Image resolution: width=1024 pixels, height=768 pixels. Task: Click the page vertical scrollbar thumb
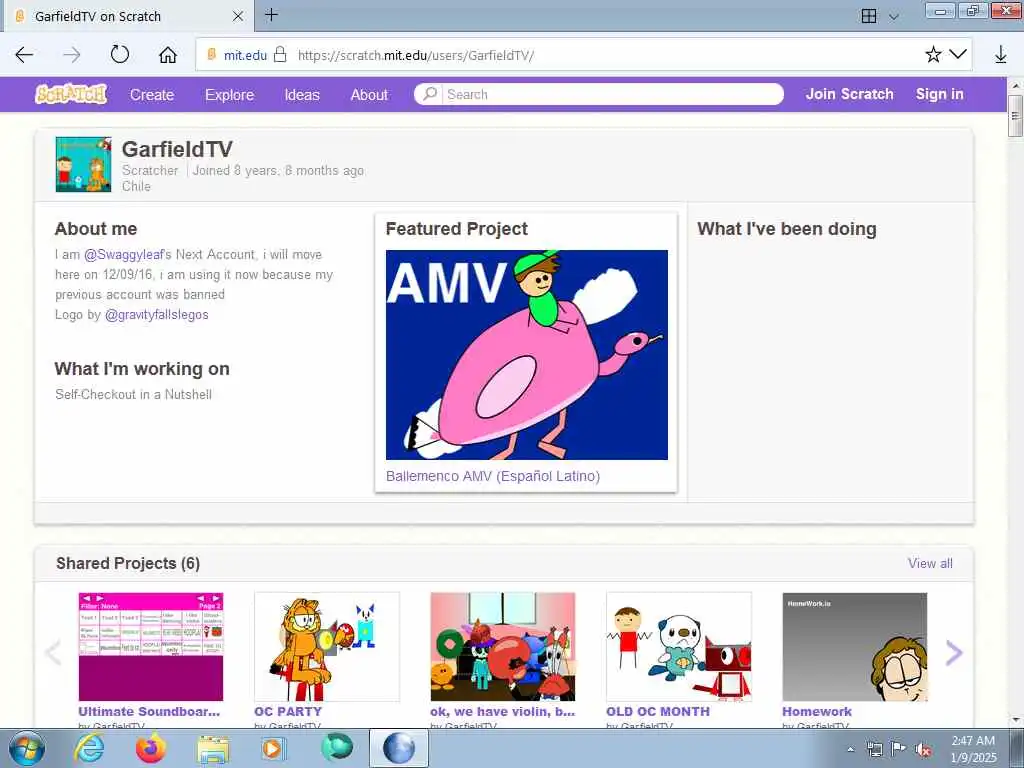pyautogui.click(x=1015, y=116)
